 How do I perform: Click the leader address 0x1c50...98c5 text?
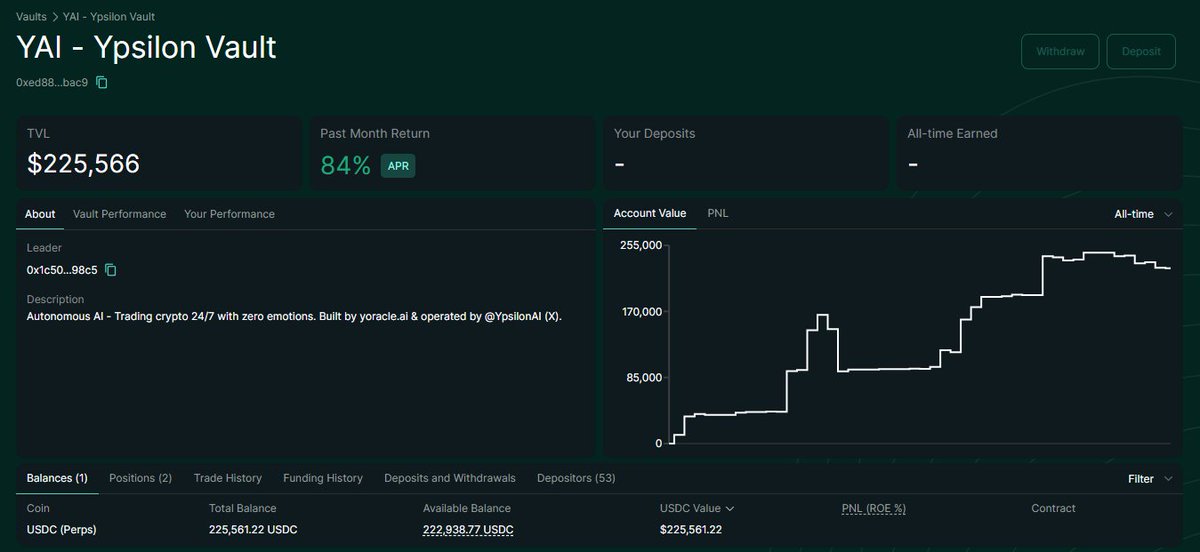(62, 270)
